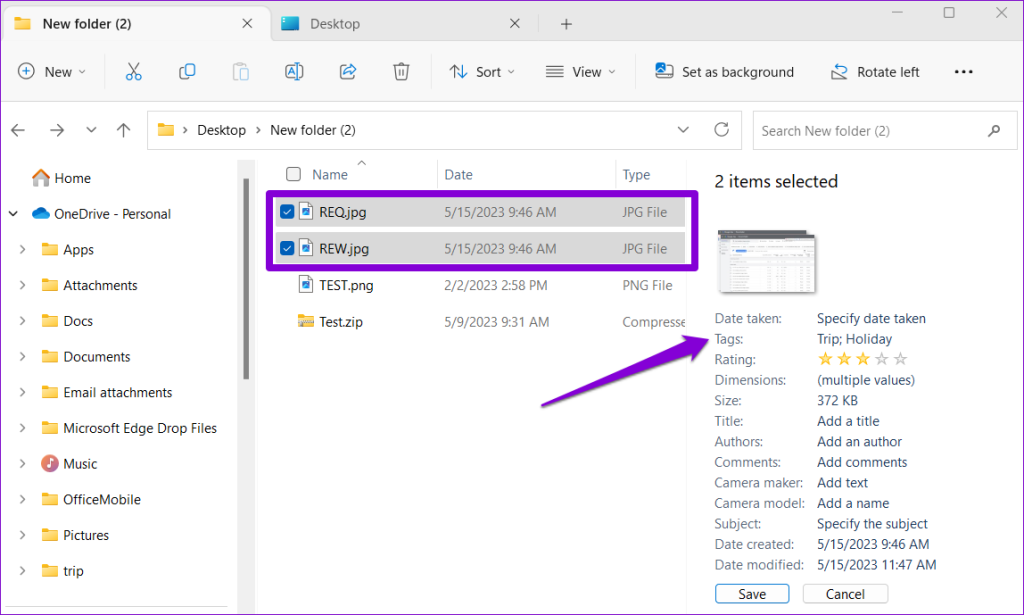
Task: Click the Rename icon in toolbar
Action: (294, 72)
